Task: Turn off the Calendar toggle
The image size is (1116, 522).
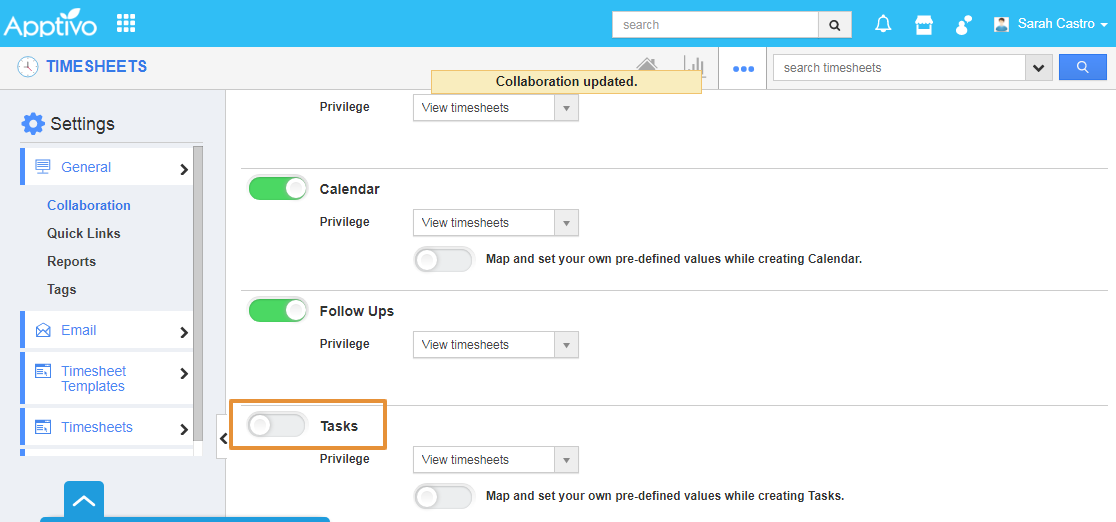Action: pos(278,189)
